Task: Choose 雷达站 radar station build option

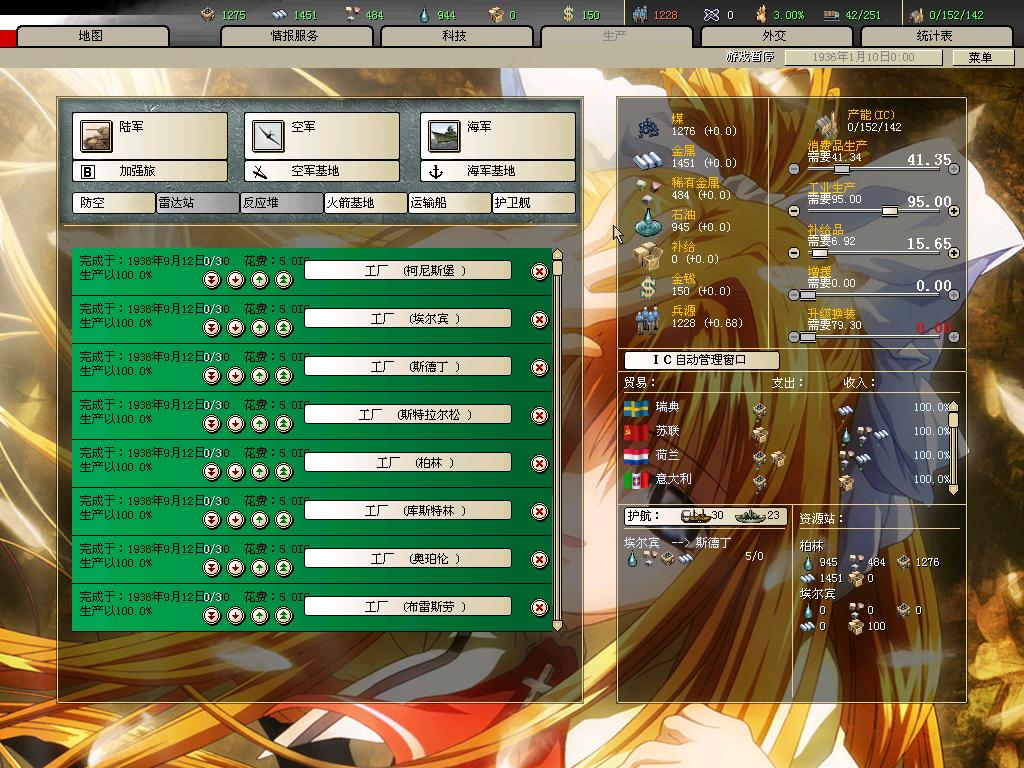Action: click(197, 203)
